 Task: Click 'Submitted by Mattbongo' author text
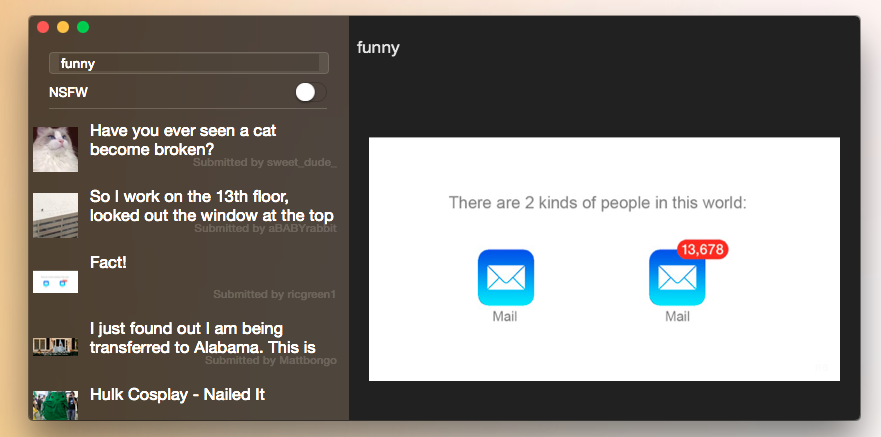tap(271, 360)
